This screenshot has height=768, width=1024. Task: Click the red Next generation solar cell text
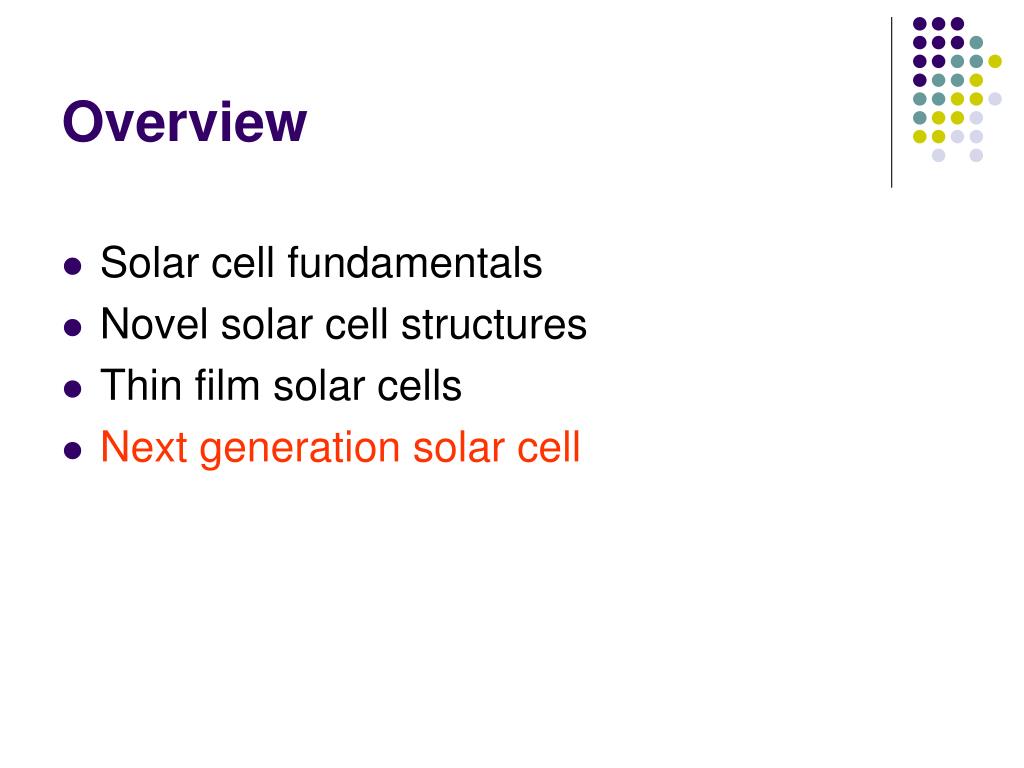(340, 449)
